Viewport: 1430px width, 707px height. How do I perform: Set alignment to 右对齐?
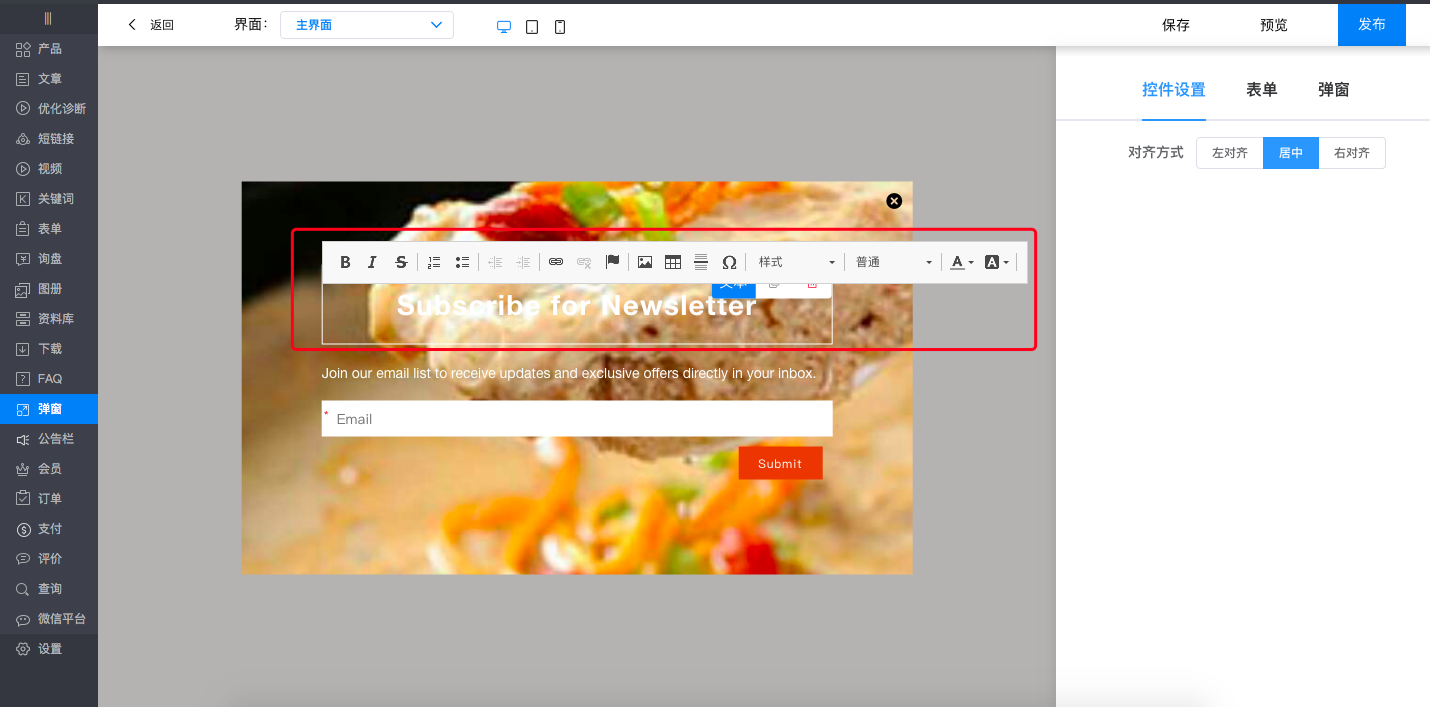(1352, 153)
